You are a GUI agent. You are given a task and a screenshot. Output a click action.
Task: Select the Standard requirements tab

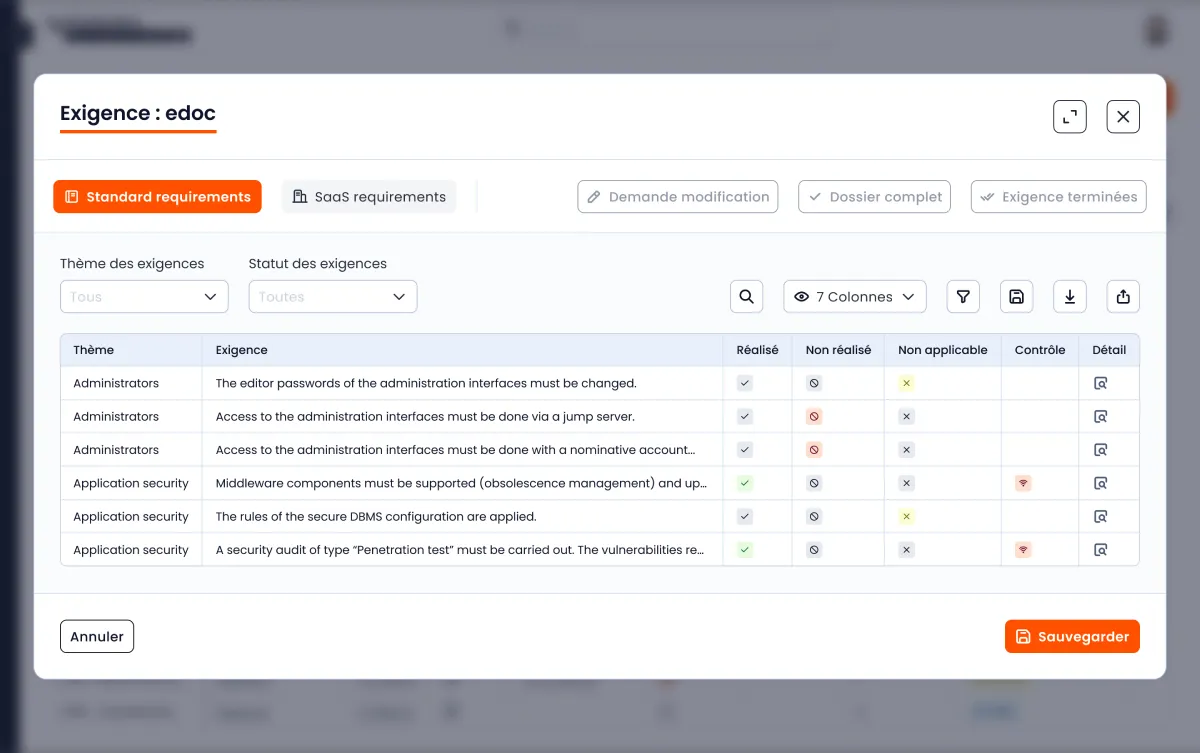coord(157,197)
